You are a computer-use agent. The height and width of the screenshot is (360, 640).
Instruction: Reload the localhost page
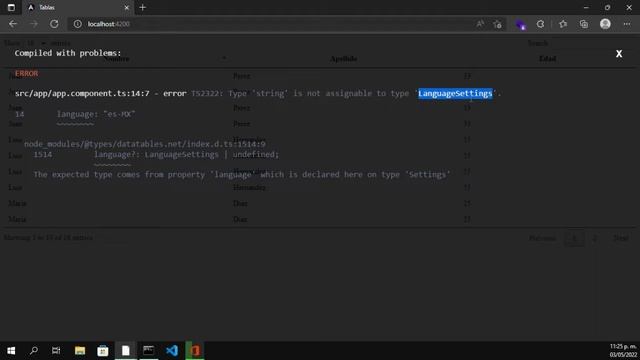(x=54, y=24)
